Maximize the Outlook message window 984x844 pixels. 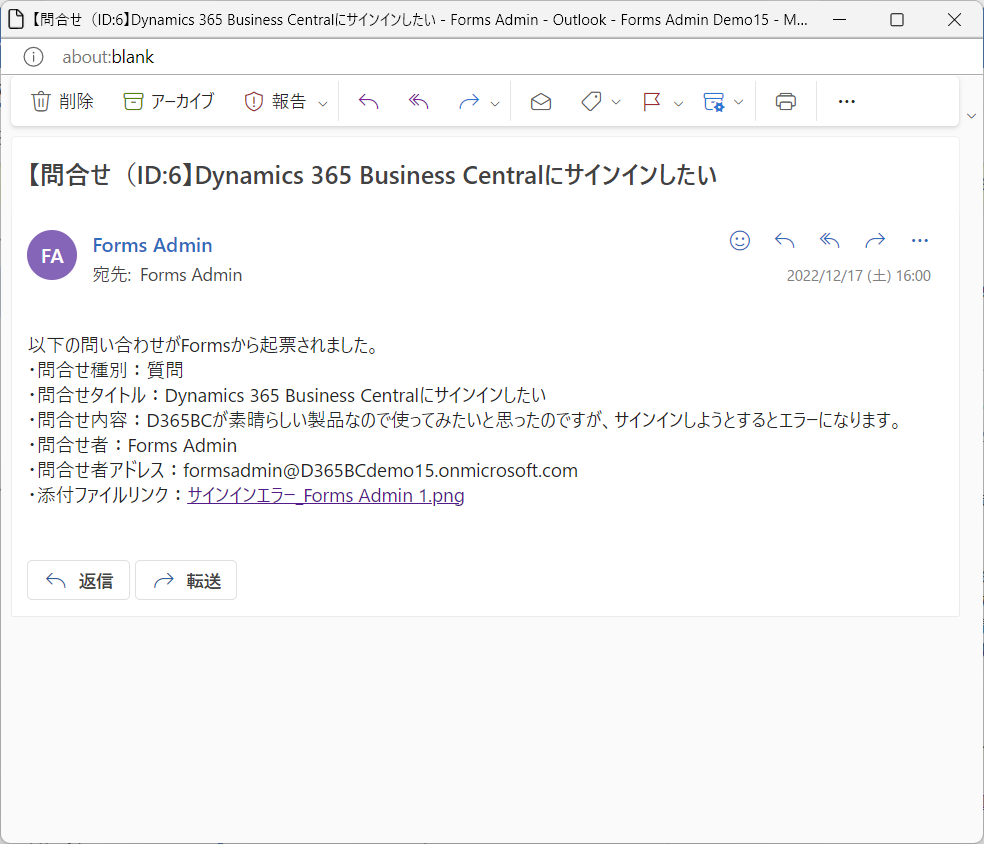(x=897, y=19)
